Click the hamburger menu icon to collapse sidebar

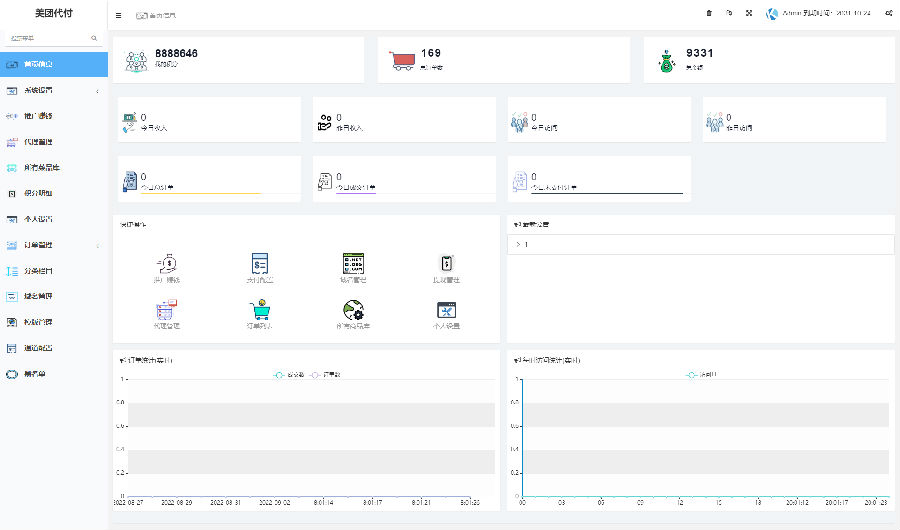119,15
